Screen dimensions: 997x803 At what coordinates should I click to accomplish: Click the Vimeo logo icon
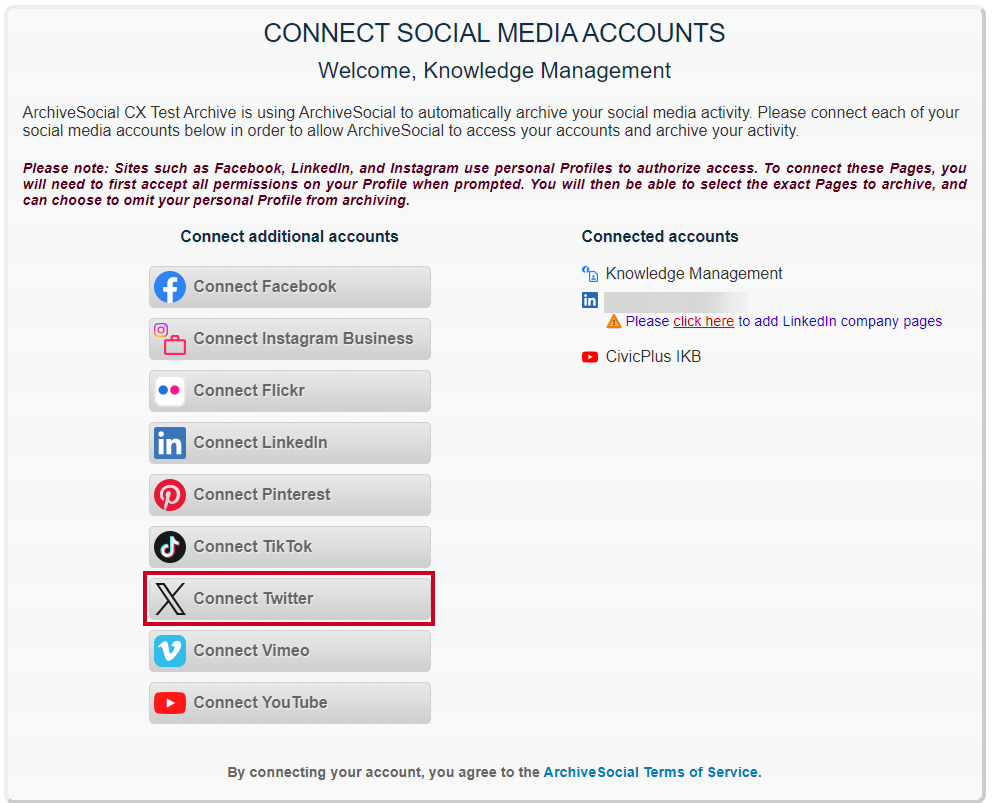(x=170, y=651)
